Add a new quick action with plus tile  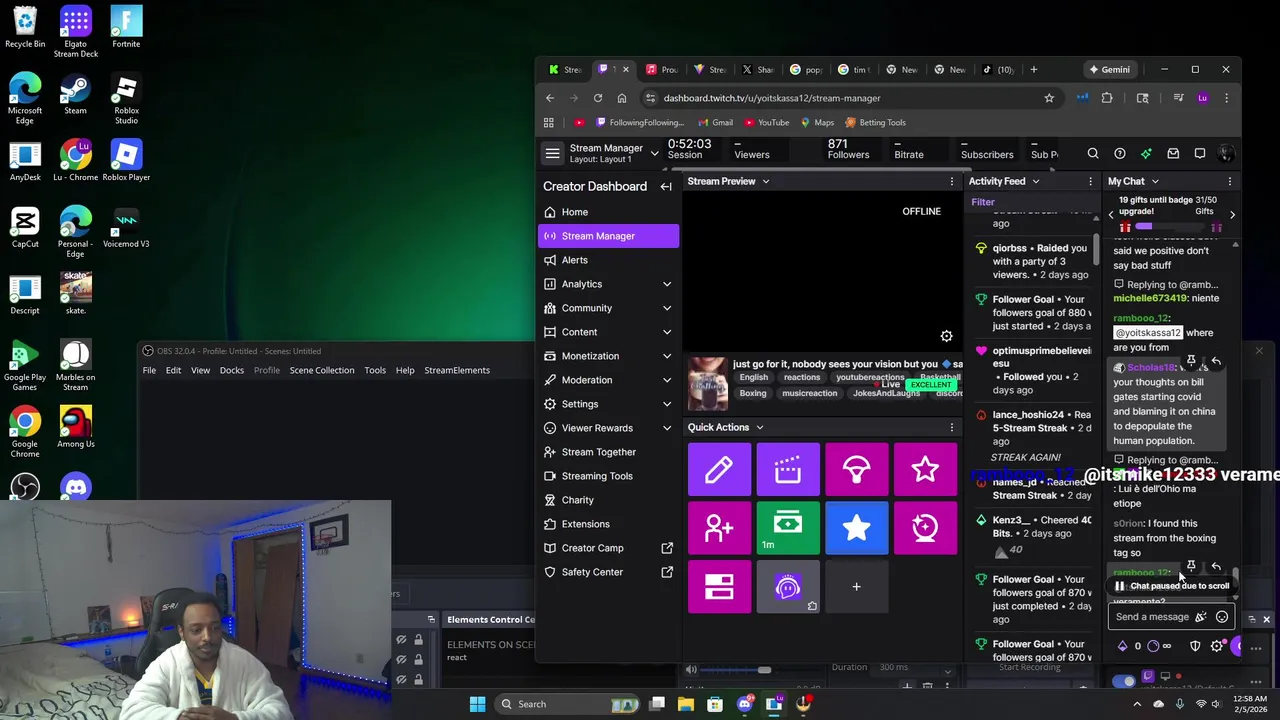point(856,587)
